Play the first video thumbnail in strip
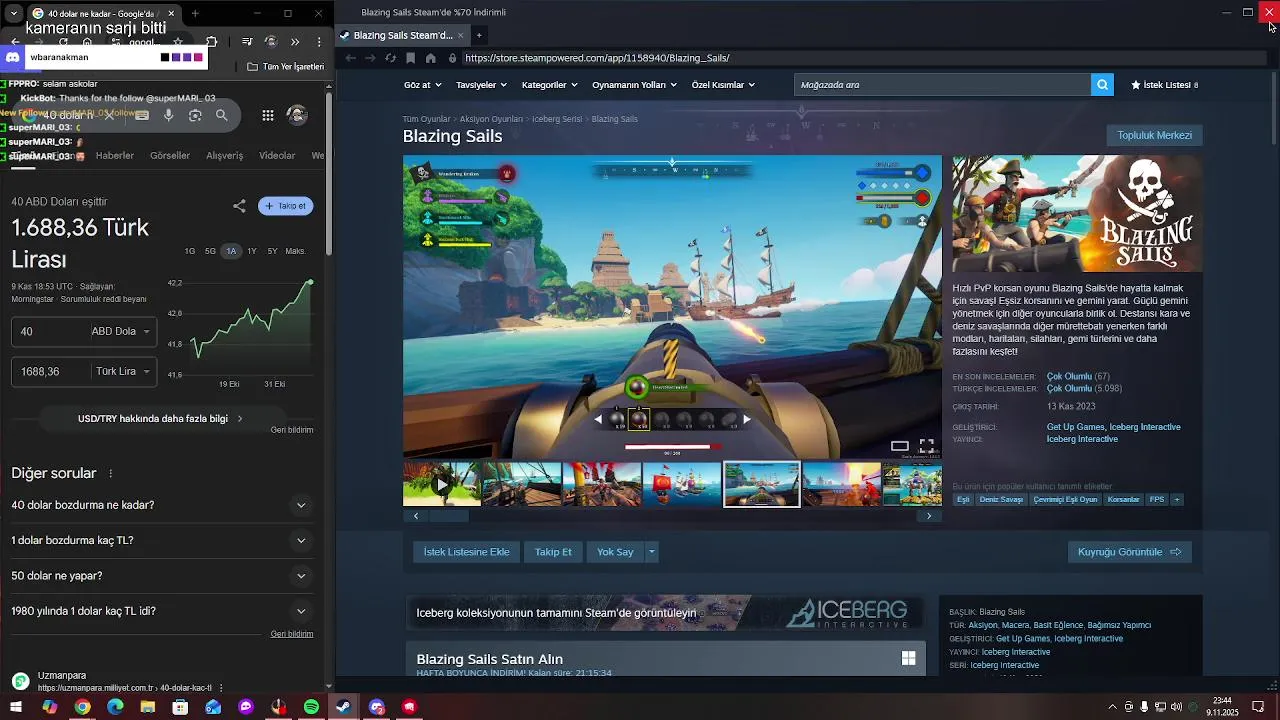1280x720 pixels. coord(442,484)
